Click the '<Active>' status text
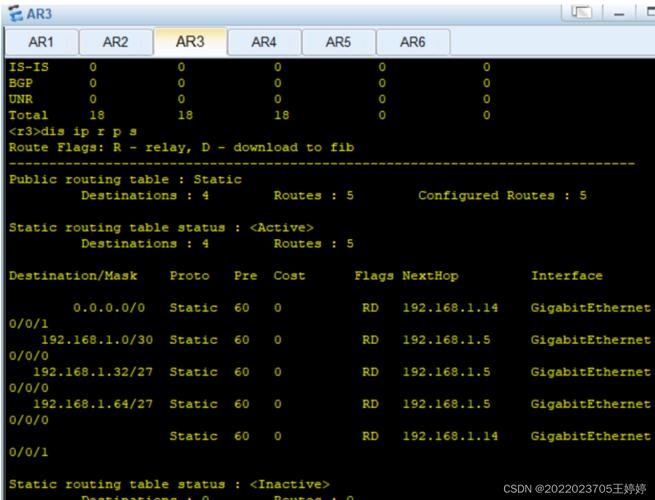The image size is (655, 500). [x=282, y=228]
